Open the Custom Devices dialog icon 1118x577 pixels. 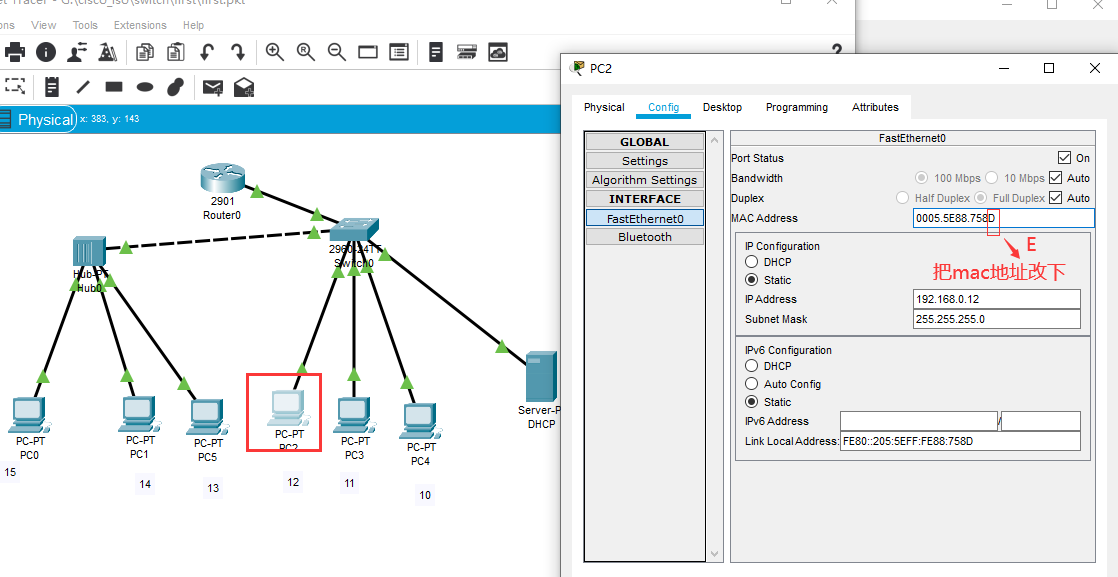tap(399, 51)
